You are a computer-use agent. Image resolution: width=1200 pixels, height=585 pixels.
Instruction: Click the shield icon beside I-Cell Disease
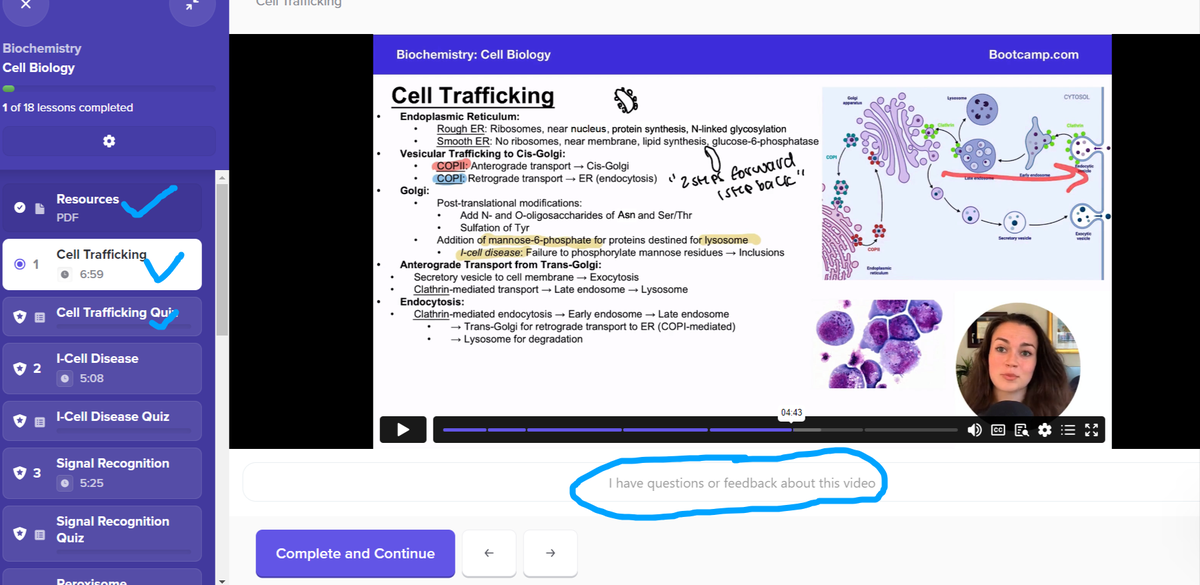pyautogui.click(x=19, y=369)
